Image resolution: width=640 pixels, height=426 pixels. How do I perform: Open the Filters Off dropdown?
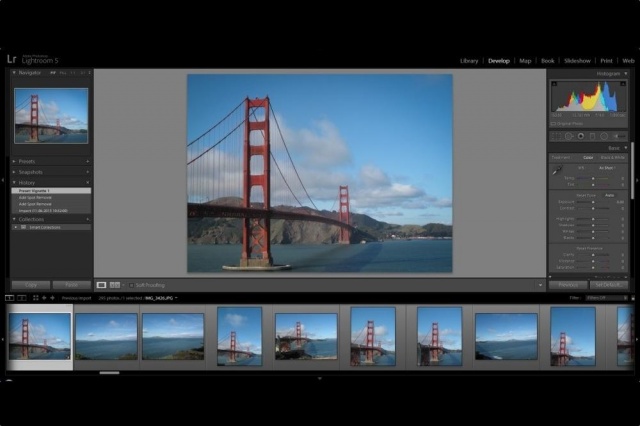click(606, 298)
